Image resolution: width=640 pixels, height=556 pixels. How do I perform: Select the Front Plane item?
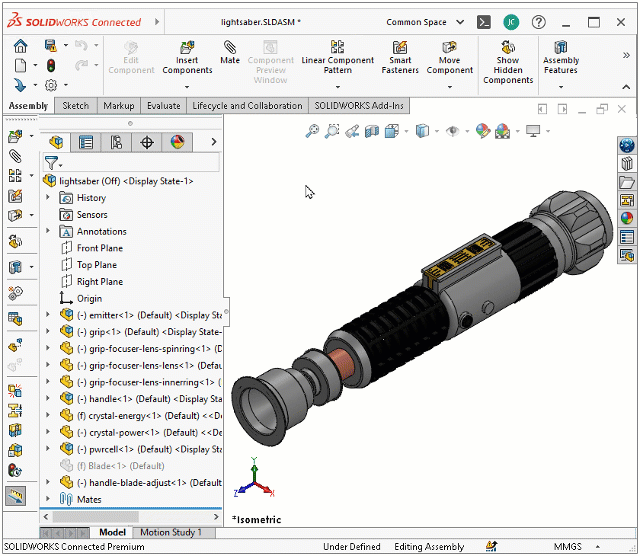tap(100, 248)
